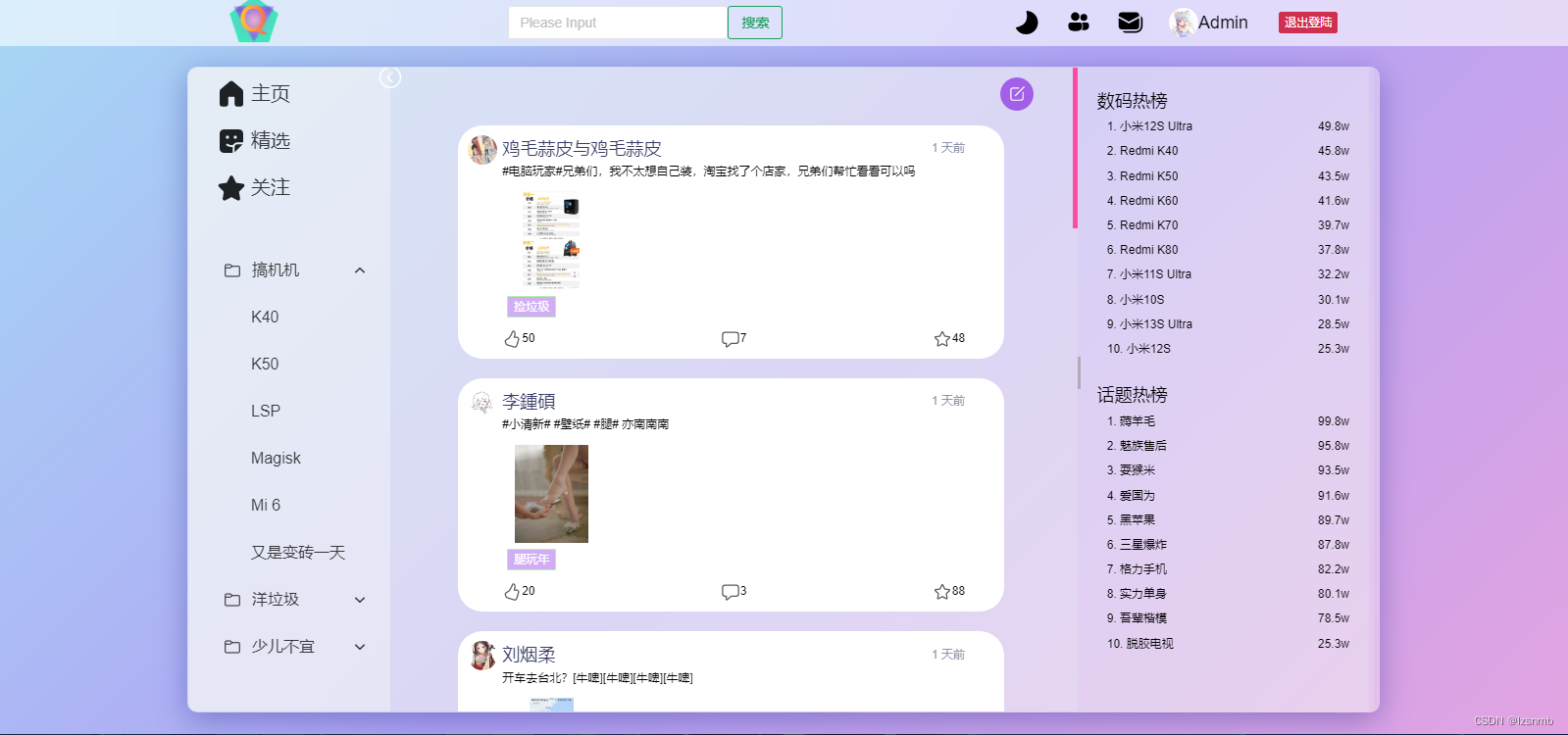The height and width of the screenshot is (735, 1568).
Task: Click the star icon beside 关注
Action: pyautogui.click(x=231, y=188)
